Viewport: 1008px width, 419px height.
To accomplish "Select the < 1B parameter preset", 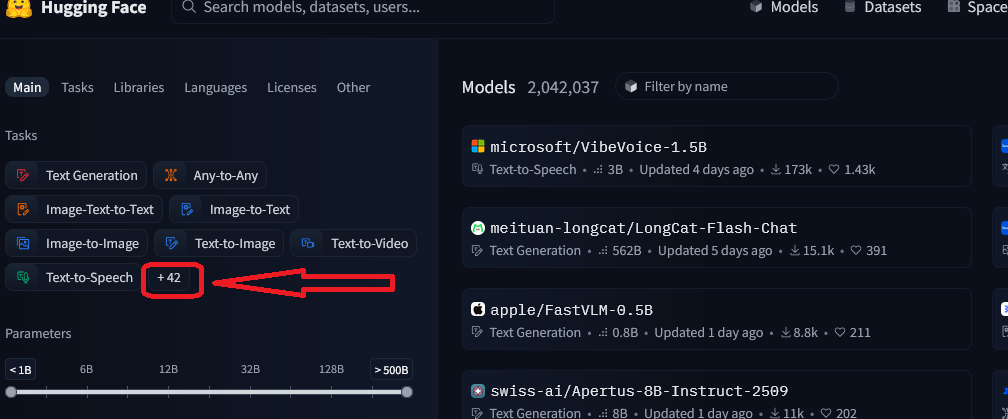I will pos(21,370).
